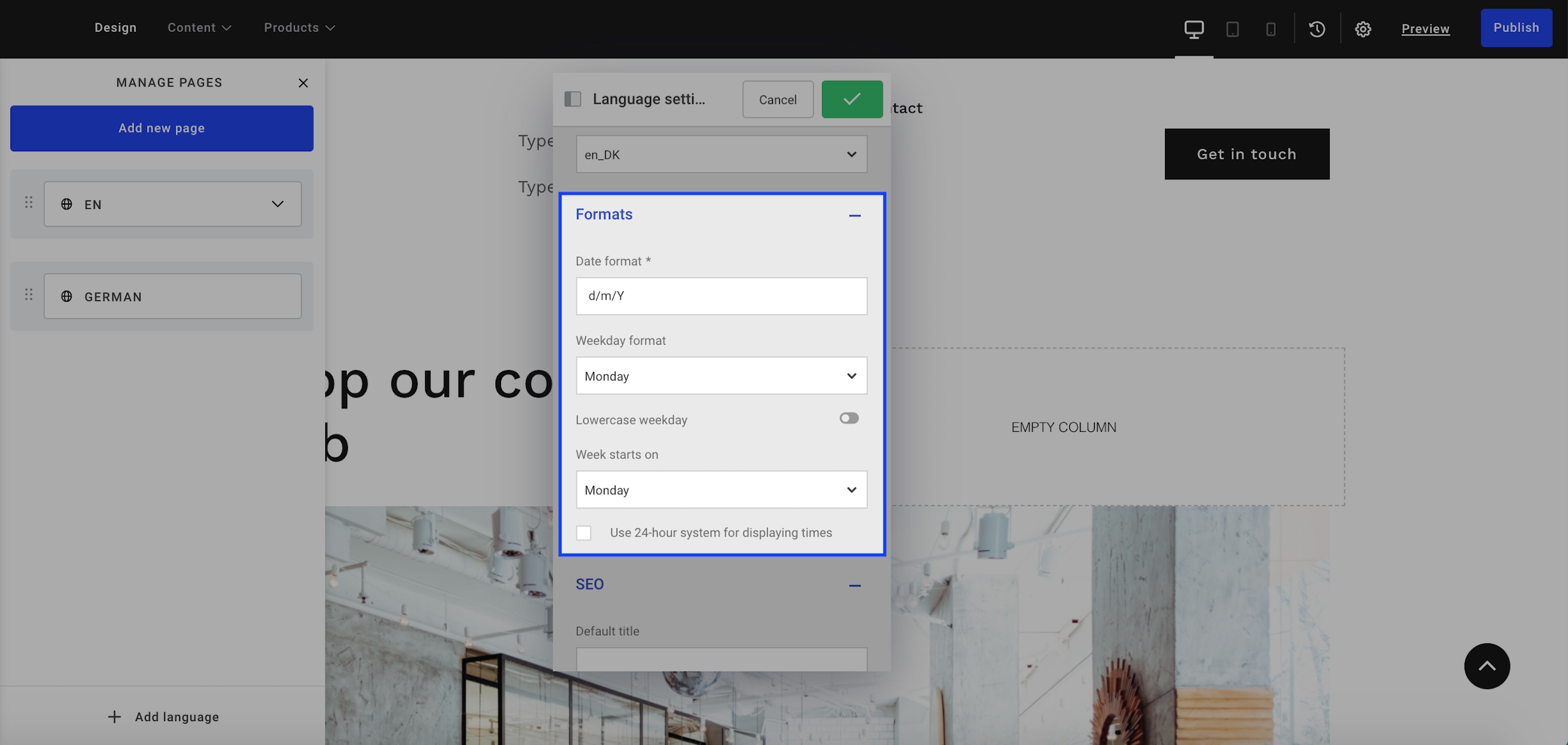The height and width of the screenshot is (745, 1568).
Task: Check Use 24-hour system checkbox
Action: [584, 533]
